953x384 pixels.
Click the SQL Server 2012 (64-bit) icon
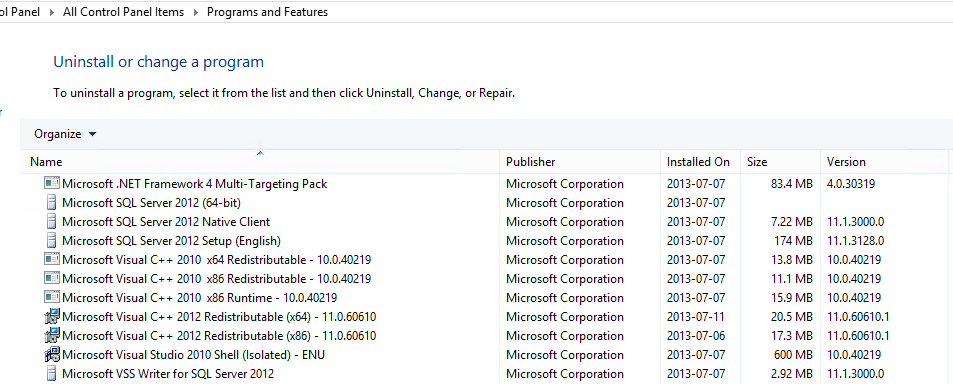click(x=52, y=202)
